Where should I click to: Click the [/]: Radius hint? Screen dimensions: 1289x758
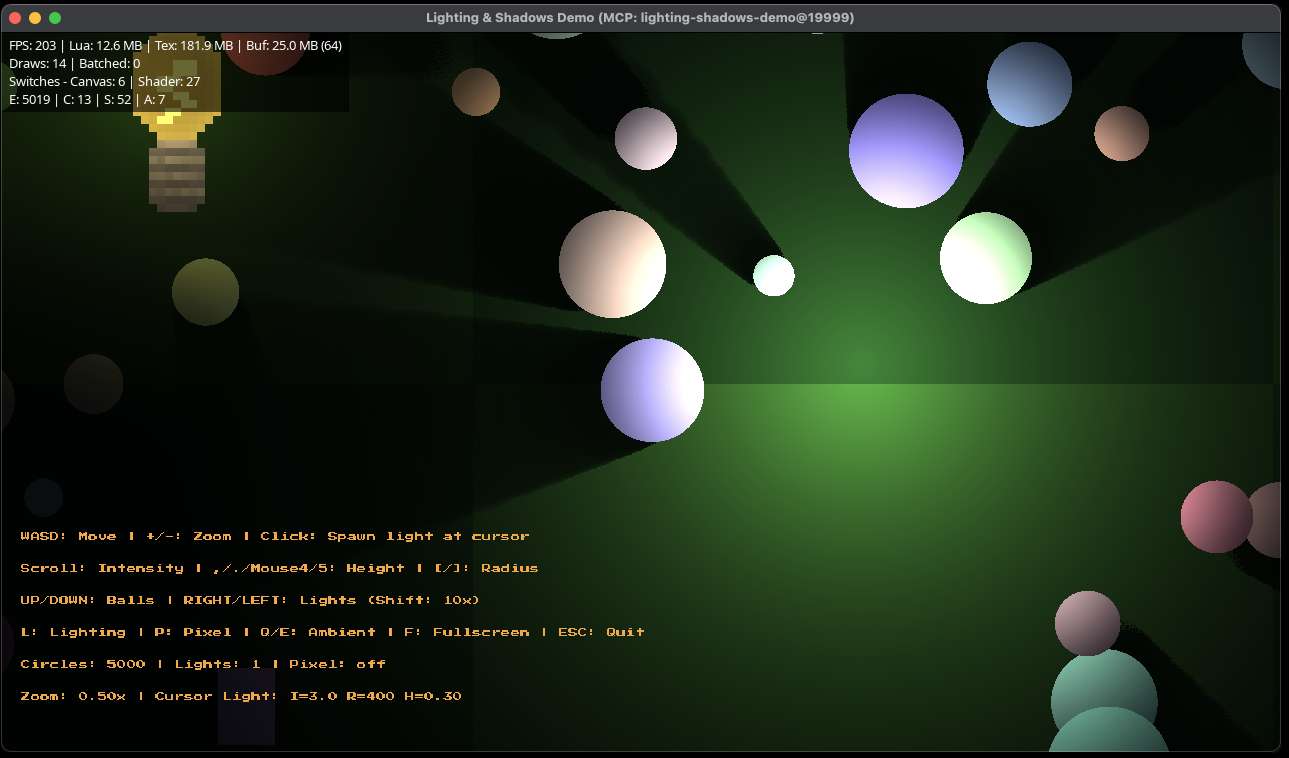(486, 568)
